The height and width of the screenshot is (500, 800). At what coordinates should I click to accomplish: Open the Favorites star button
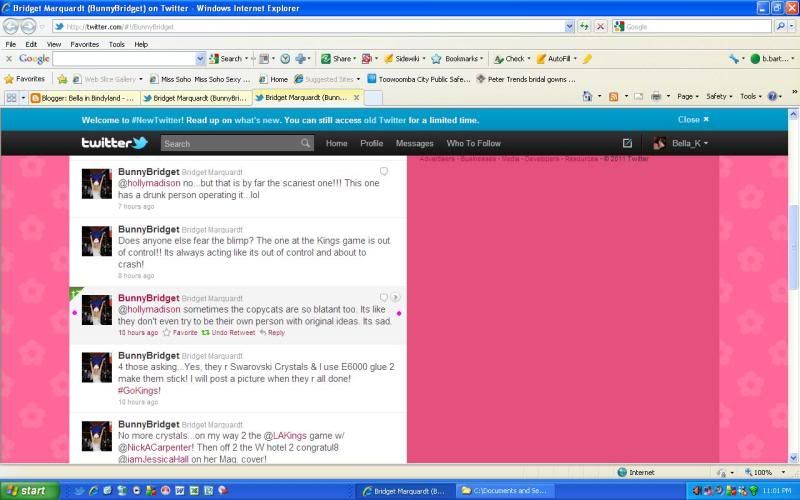click(x=24, y=79)
